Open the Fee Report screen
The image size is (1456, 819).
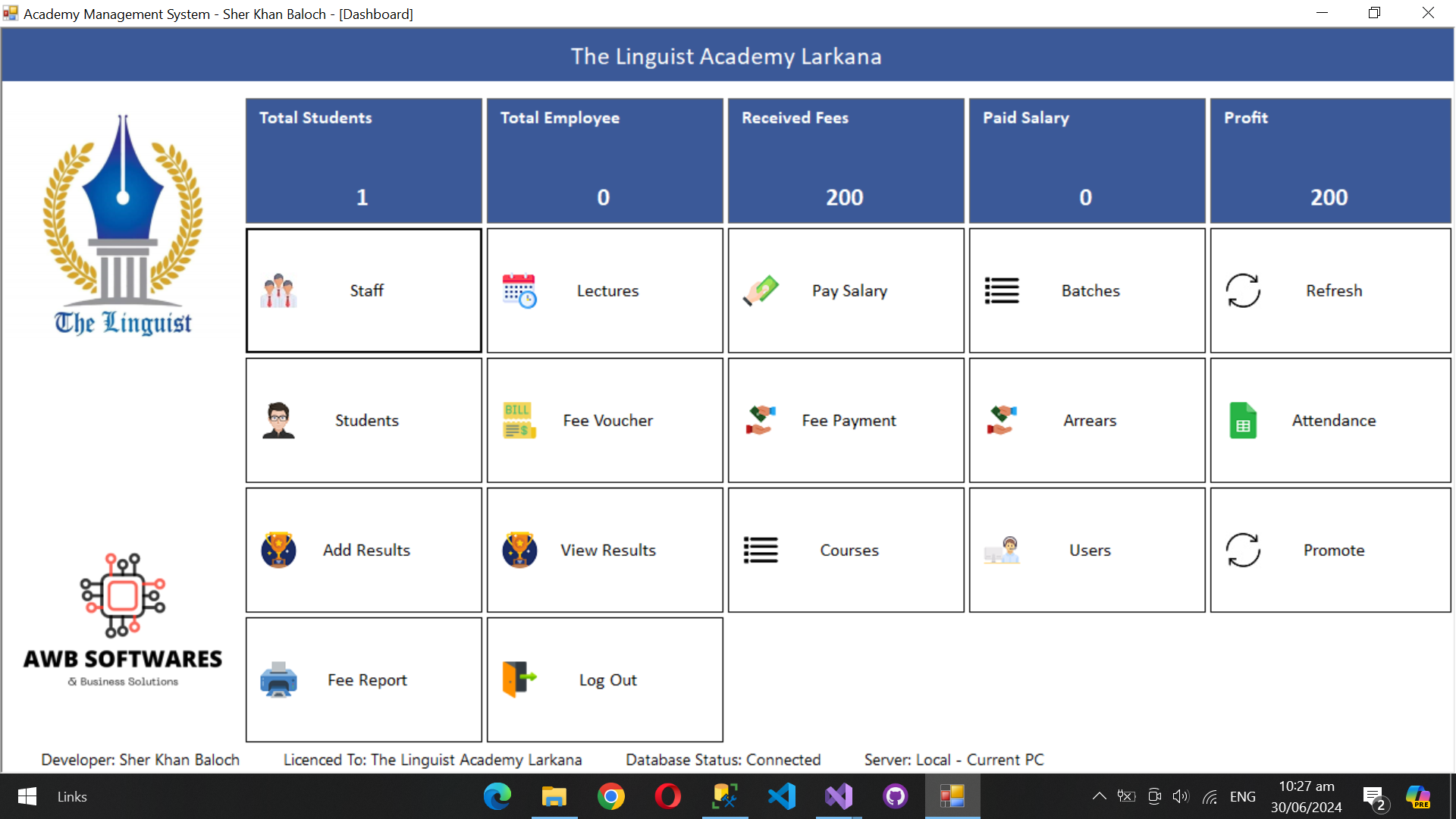tap(364, 679)
